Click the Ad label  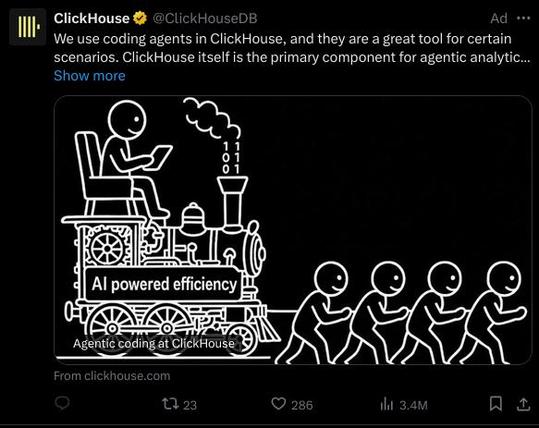pyautogui.click(x=499, y=19)
